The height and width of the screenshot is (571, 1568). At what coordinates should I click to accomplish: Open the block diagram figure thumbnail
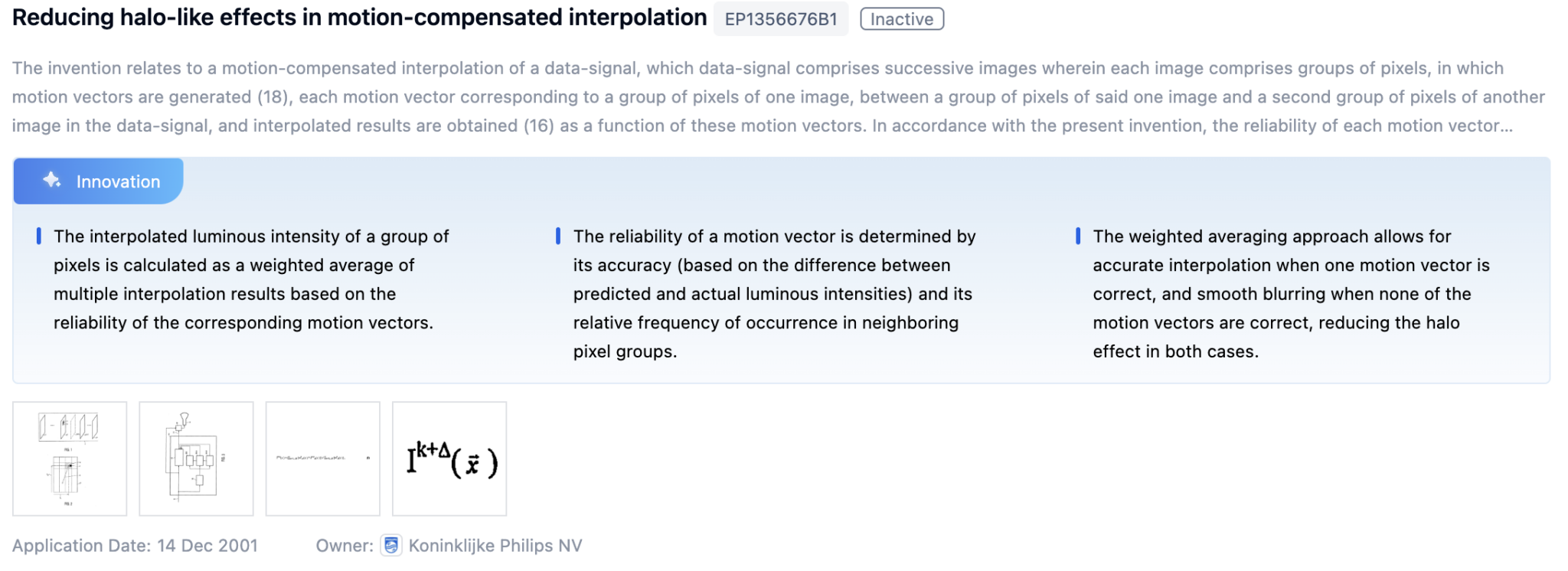pyautogui.click(x=196, y=457)
